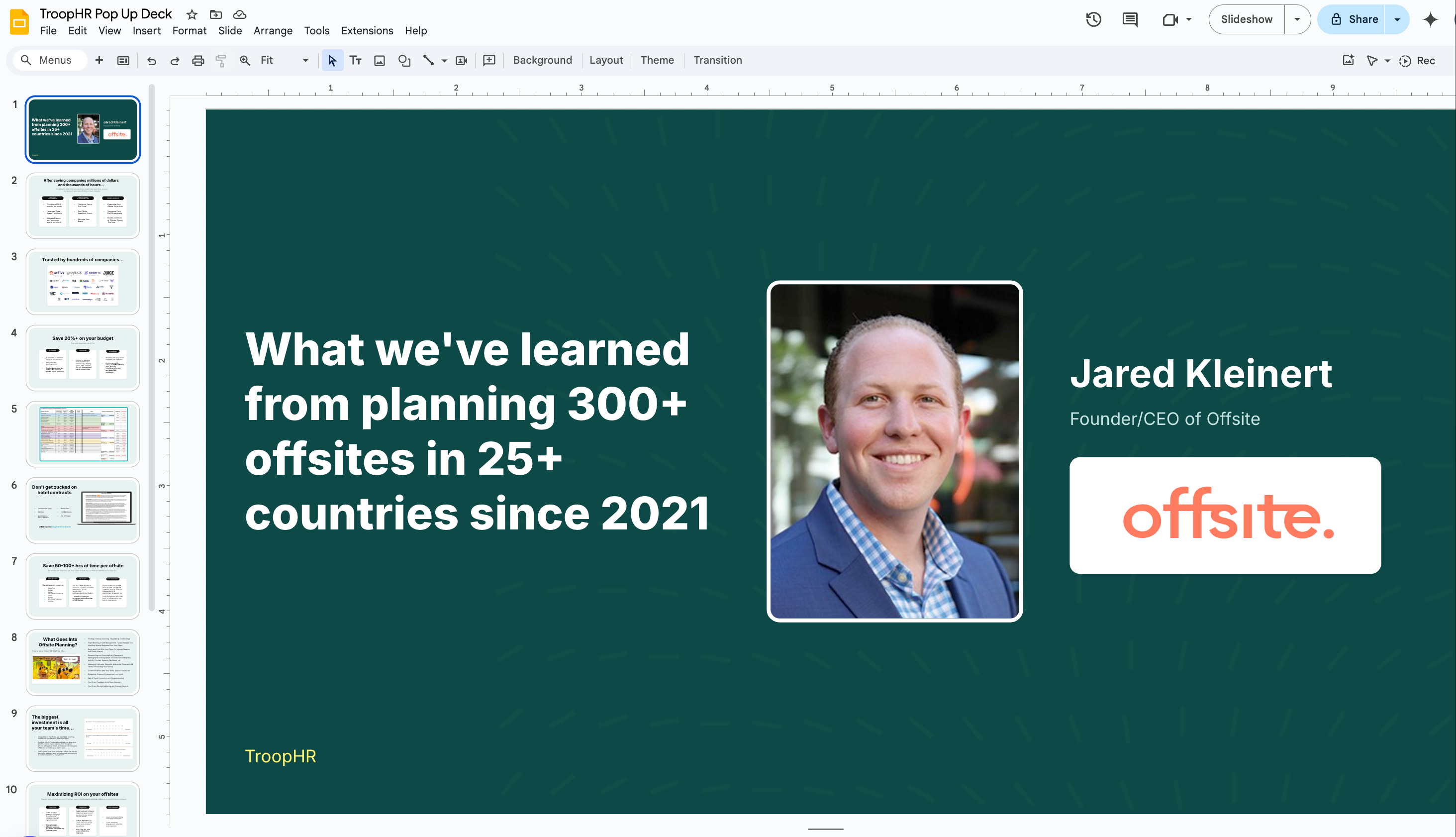1456x837 pixels.
Task: Open the comments history icon
Action: pos(1130,19)
